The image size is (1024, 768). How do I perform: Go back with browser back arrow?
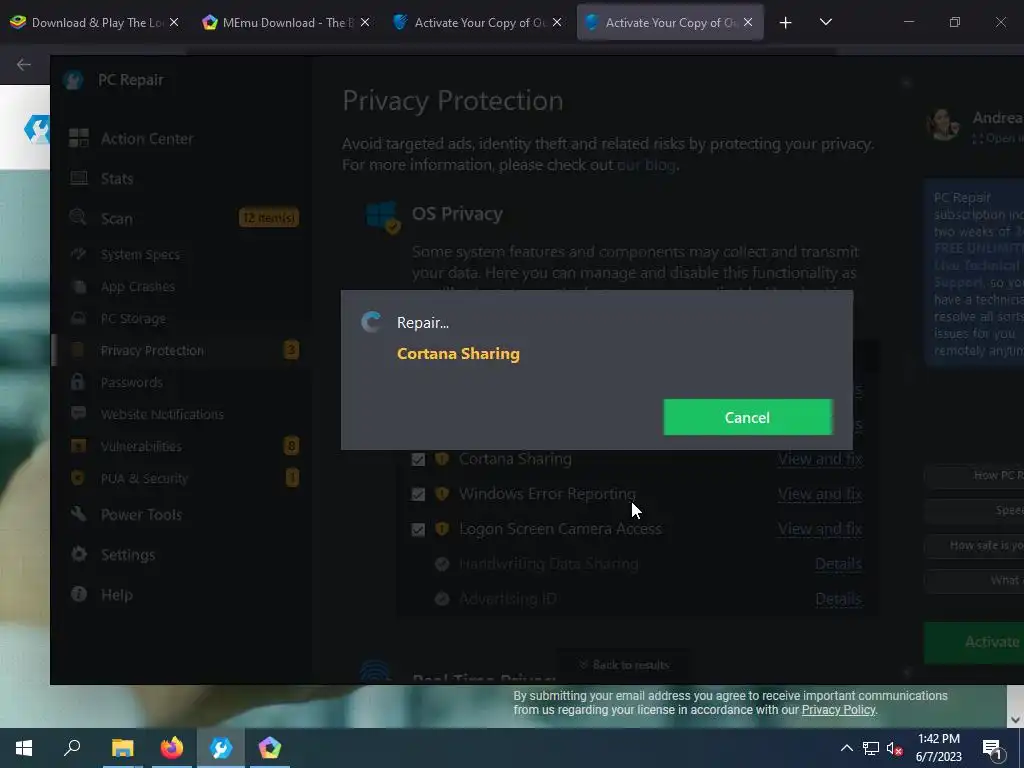coord(24,64)
